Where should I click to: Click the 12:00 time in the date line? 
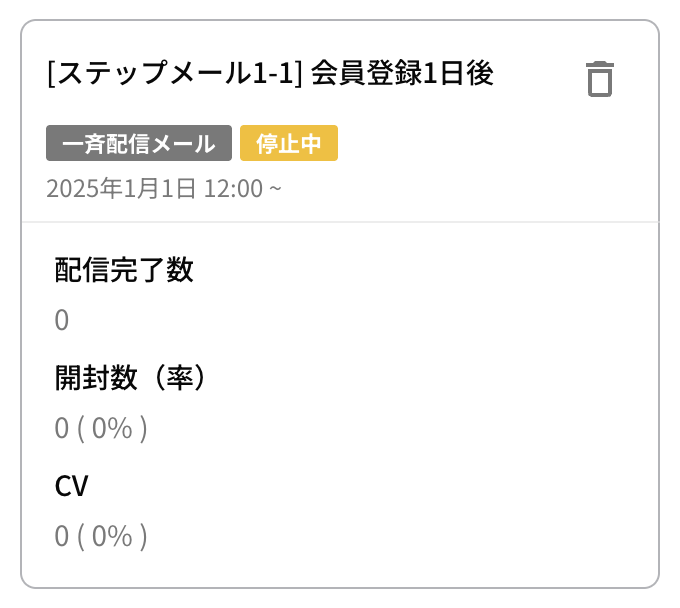pos(233,189)
